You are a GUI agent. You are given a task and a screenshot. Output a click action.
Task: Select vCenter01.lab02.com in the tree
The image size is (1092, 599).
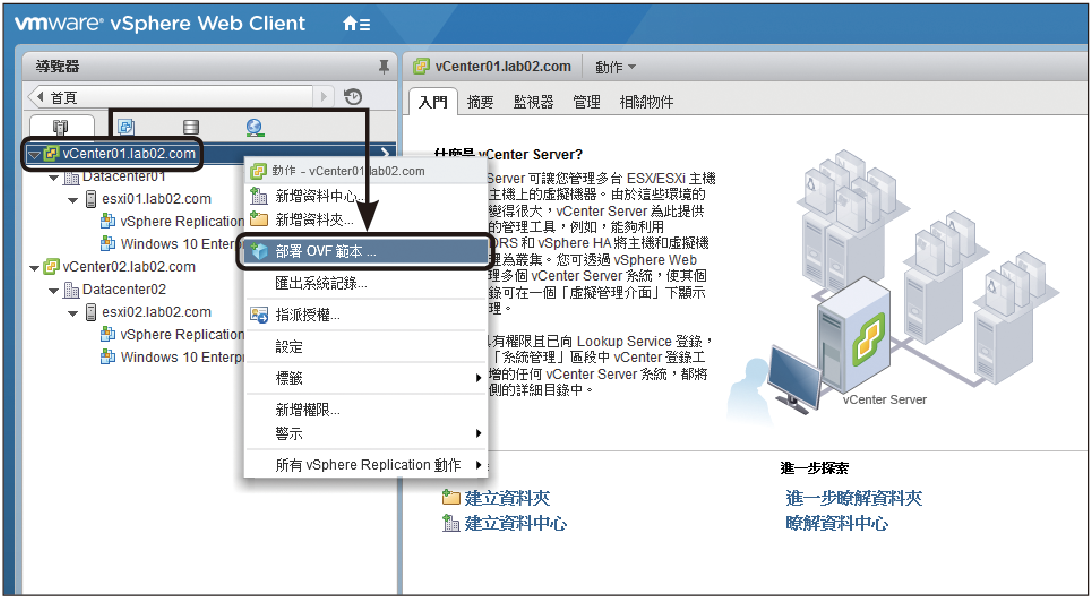pos(130,154)
